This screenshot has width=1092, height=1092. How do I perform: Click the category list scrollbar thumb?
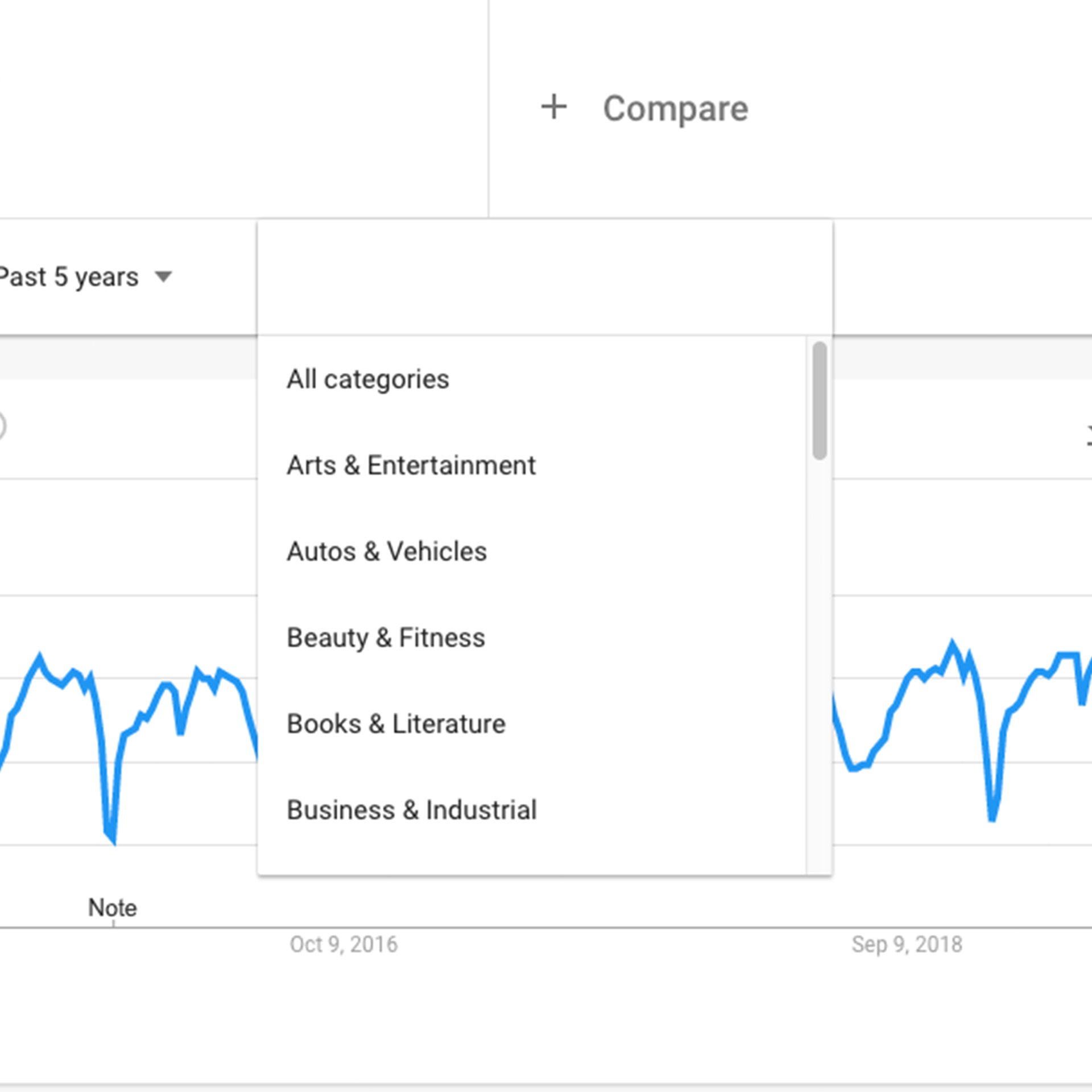tap(820, 400)
